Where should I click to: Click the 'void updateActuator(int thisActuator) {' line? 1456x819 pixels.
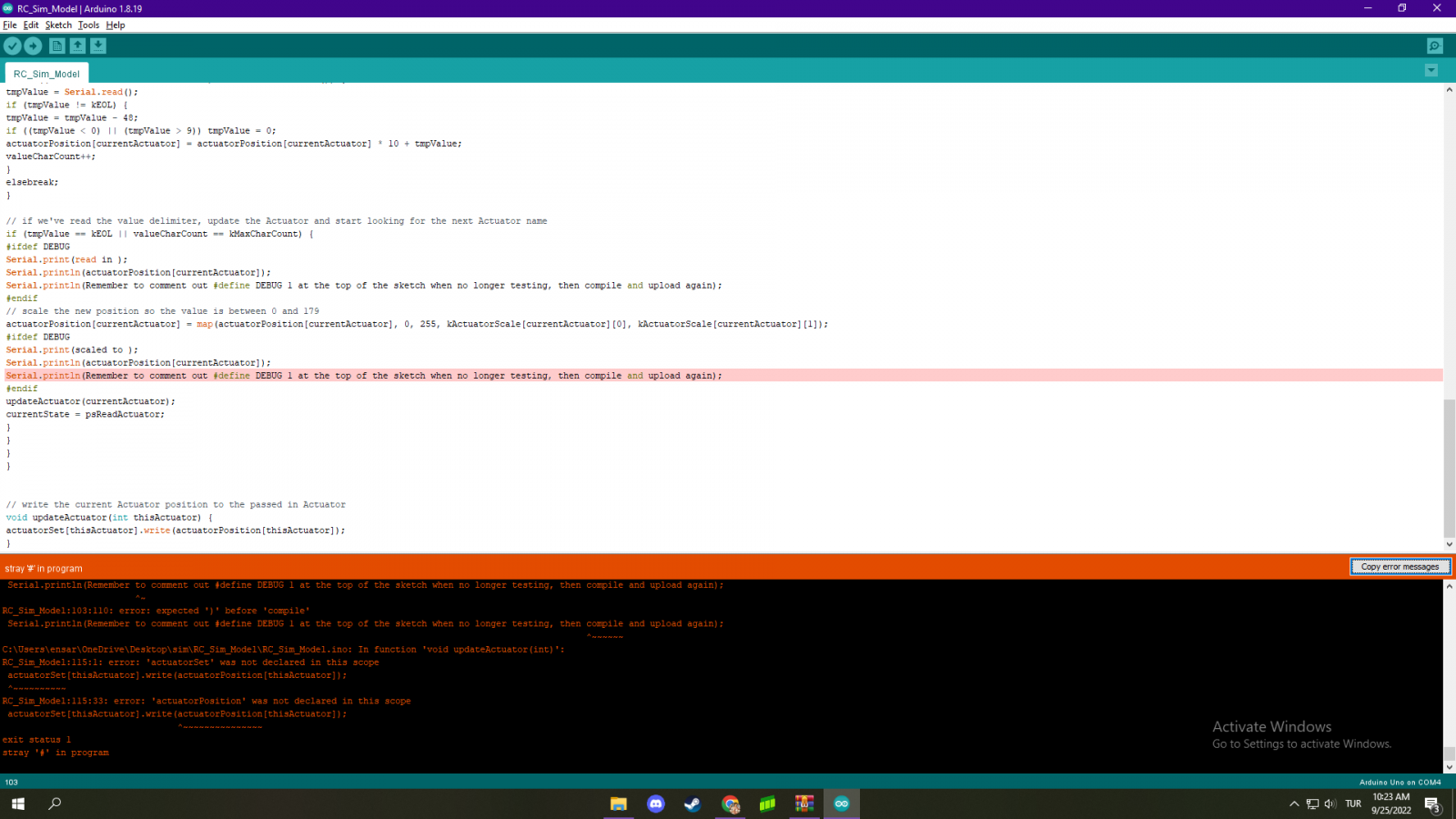coord(109,517)
